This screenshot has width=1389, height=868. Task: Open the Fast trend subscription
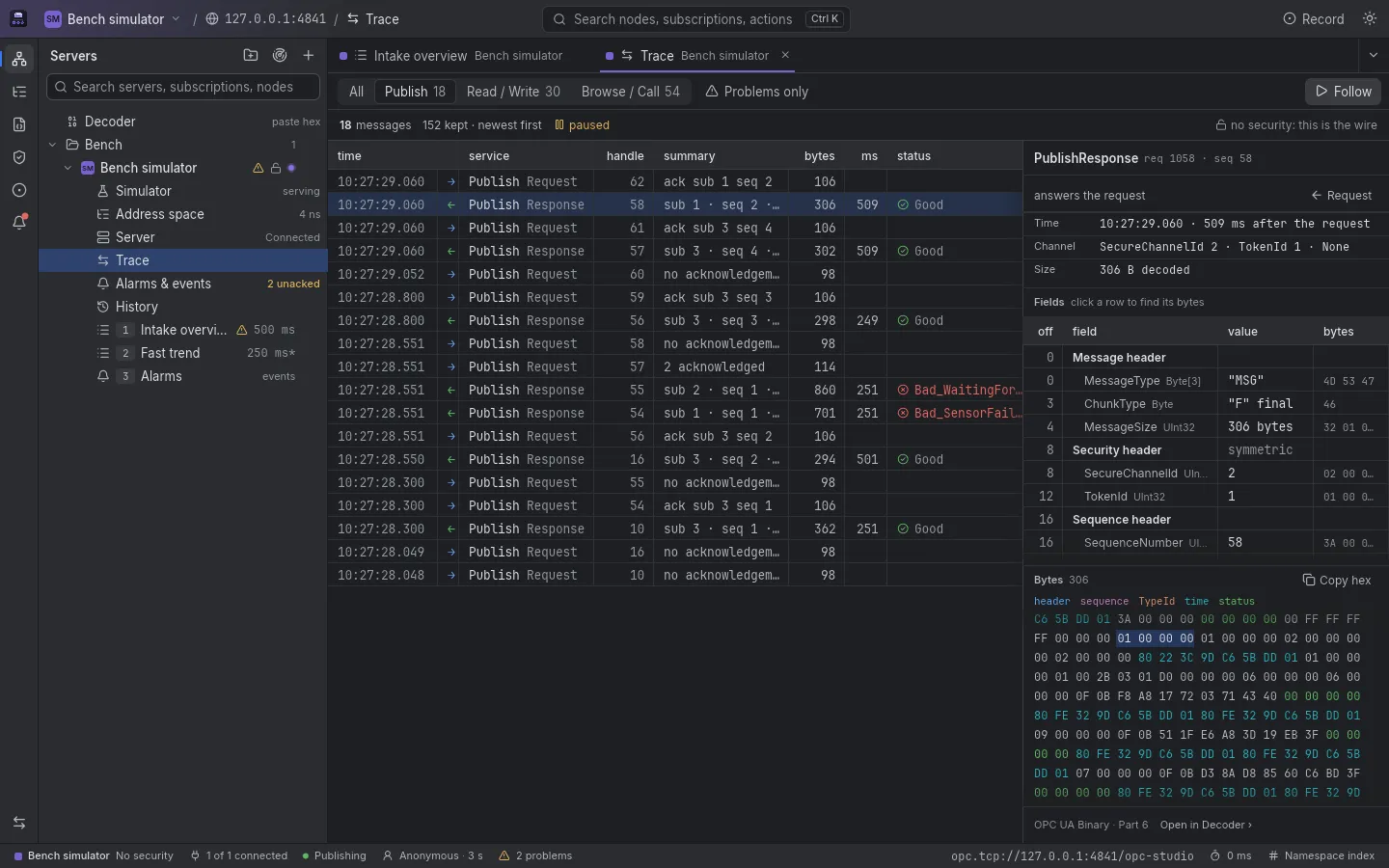(x=183, y=353)
